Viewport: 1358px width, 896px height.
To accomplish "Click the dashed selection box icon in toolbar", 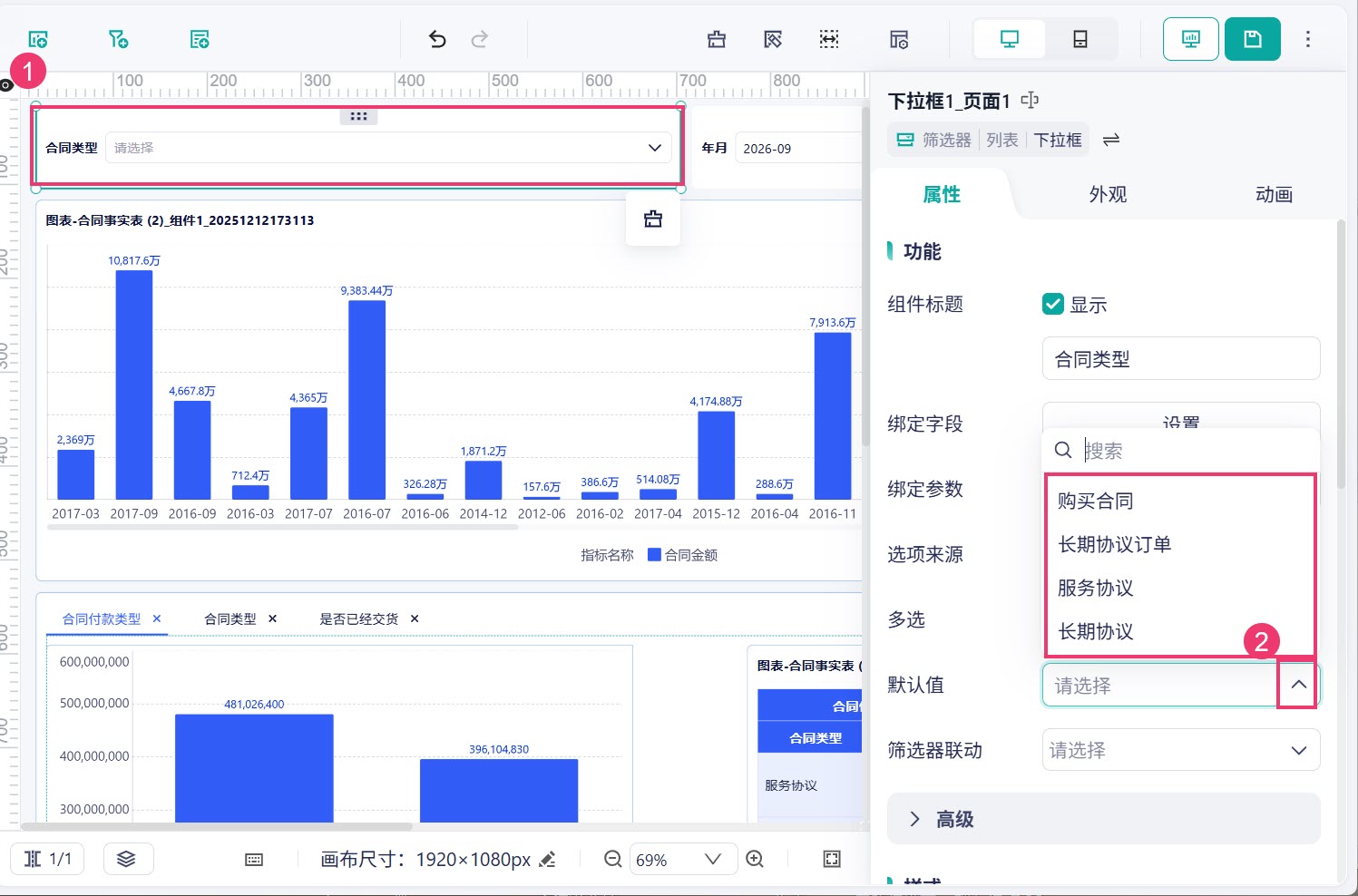I will tap(829, 39).
